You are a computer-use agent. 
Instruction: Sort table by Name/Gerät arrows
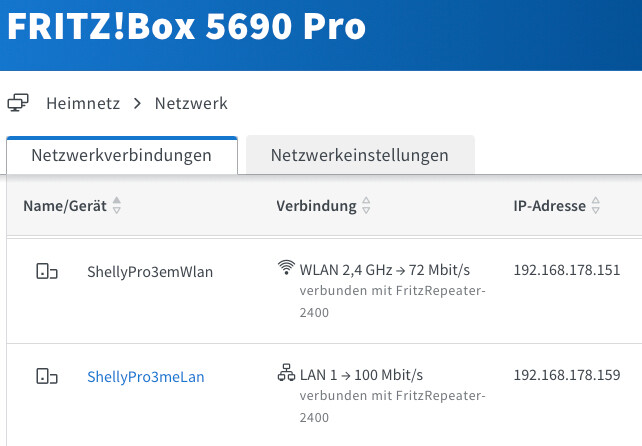[117, 207]
